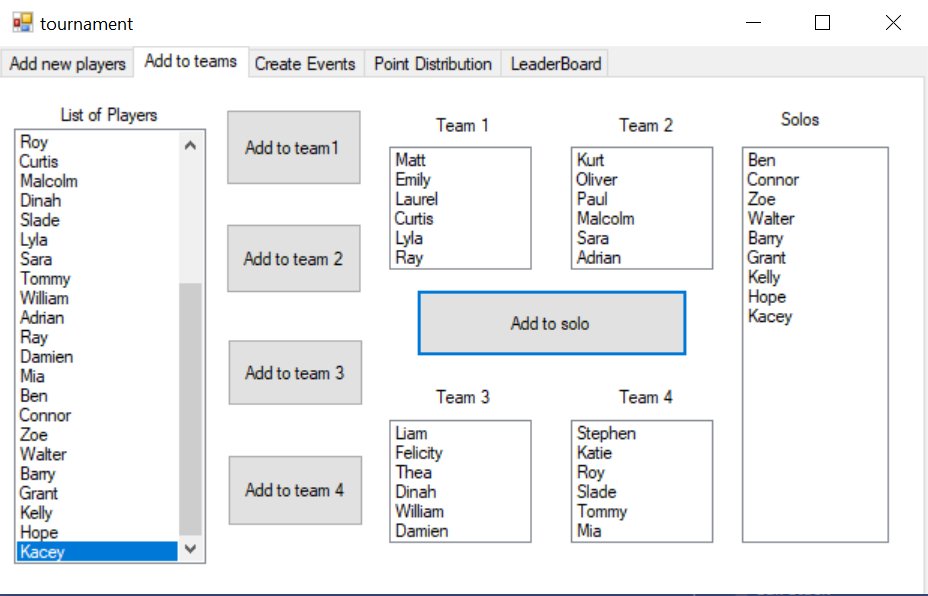
Task: Select Mia in List of Players
Action: click(97, 376)
